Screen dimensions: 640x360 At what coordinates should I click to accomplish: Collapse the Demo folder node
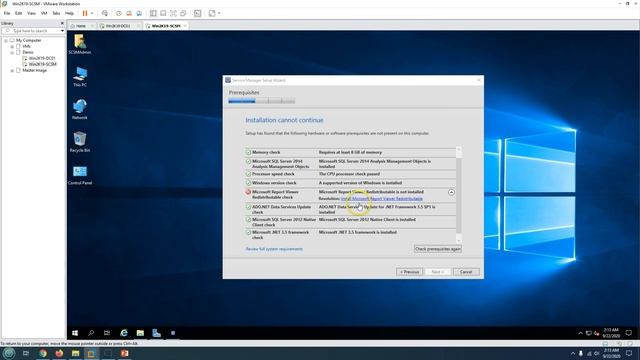tap(12, 52)
